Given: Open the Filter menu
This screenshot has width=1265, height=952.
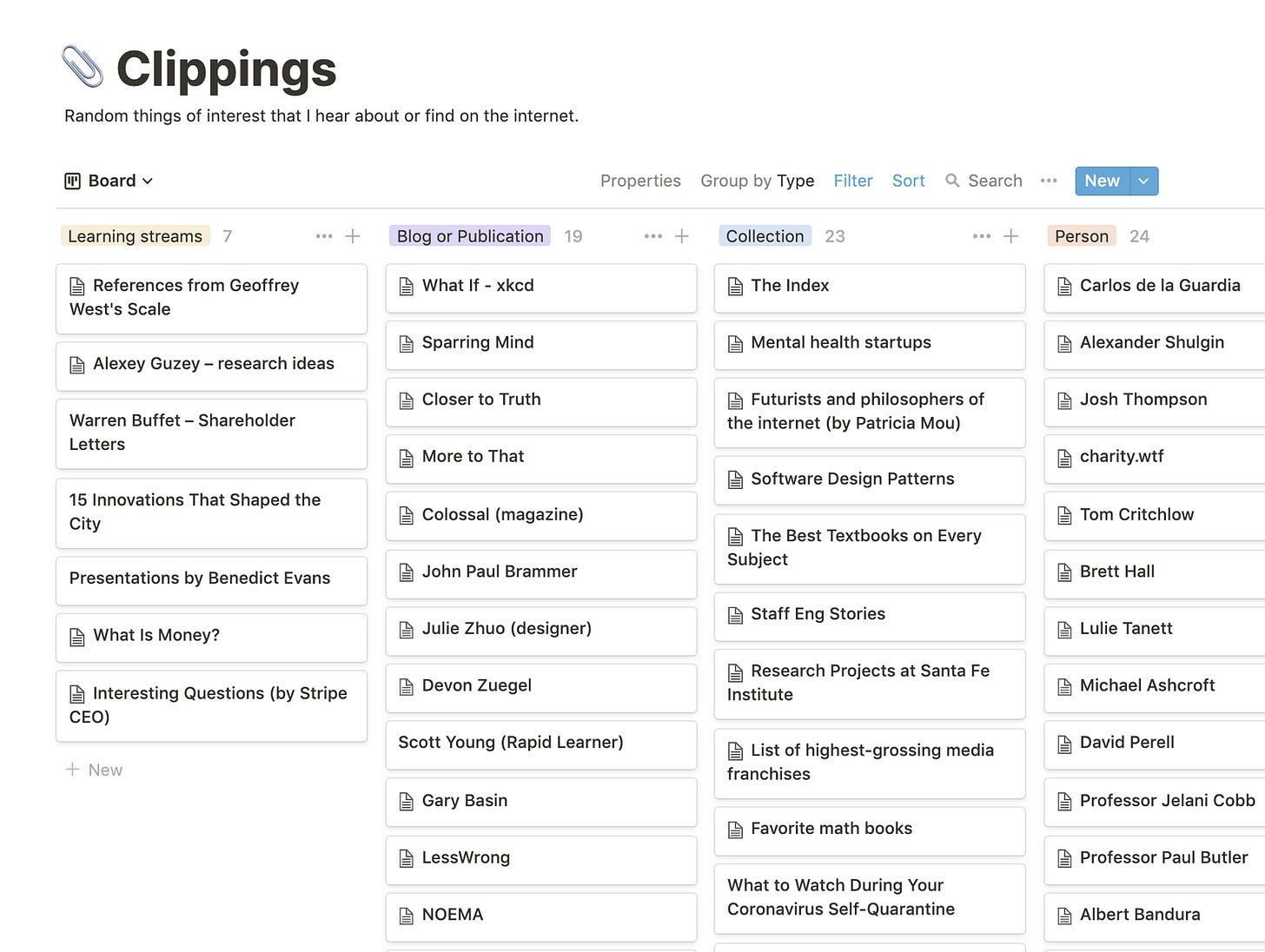Looking at the screenshot, I should point(853,181).
